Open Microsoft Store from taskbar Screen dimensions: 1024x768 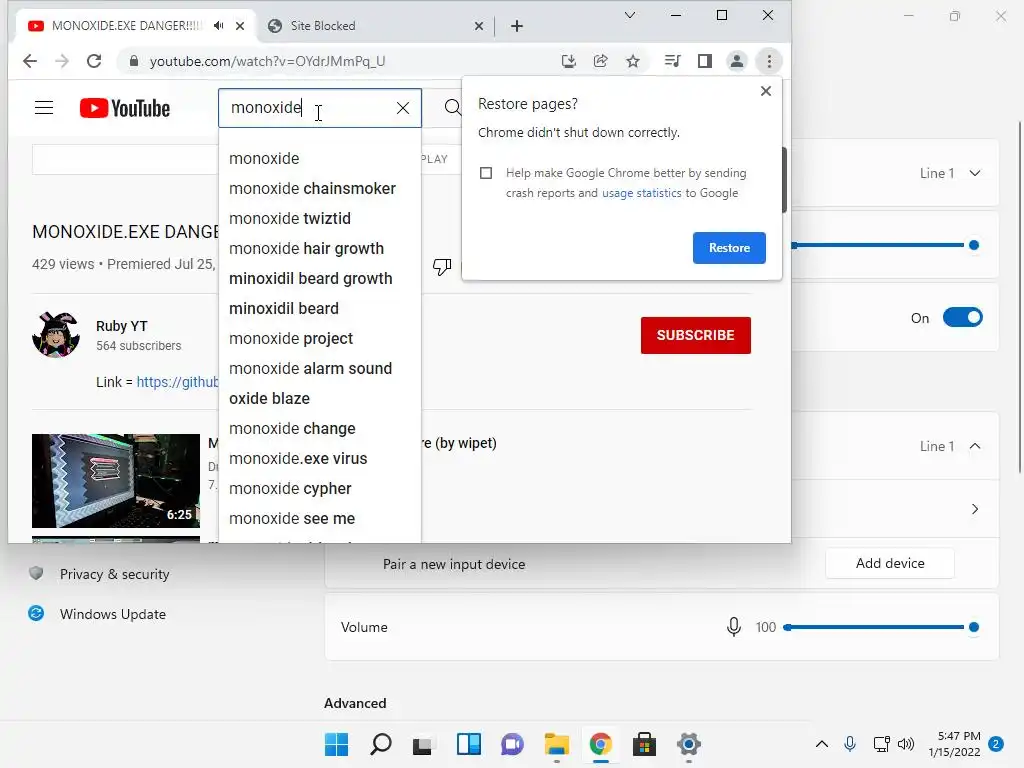(x=644, y=744)
